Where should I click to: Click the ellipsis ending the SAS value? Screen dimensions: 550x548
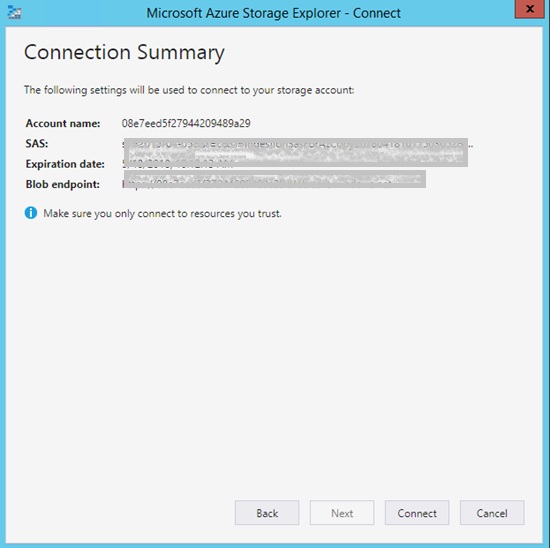pyautogui.click(x=471, y=145)
